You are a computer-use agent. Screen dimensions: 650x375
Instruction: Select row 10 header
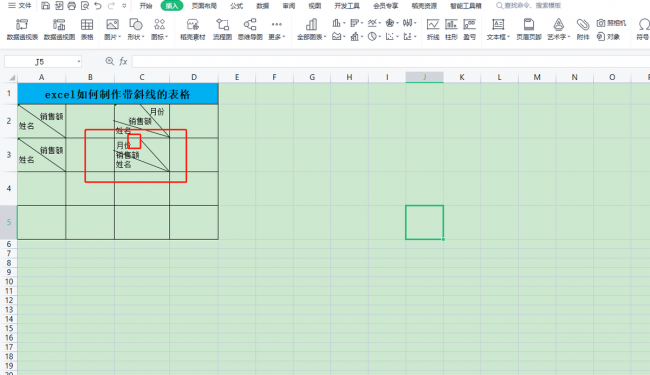point(9,282)
